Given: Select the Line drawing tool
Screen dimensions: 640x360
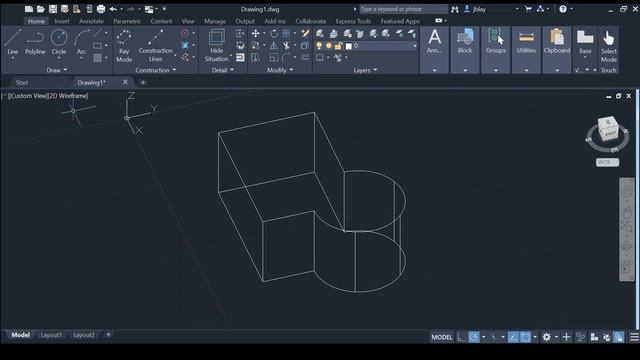Looking at the screenshot, I should point(13,41).
